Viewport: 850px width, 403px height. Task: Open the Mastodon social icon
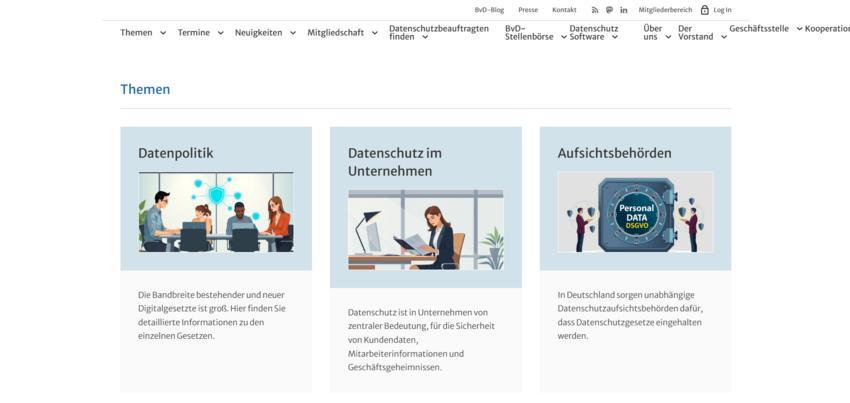[x=609, y=10]
